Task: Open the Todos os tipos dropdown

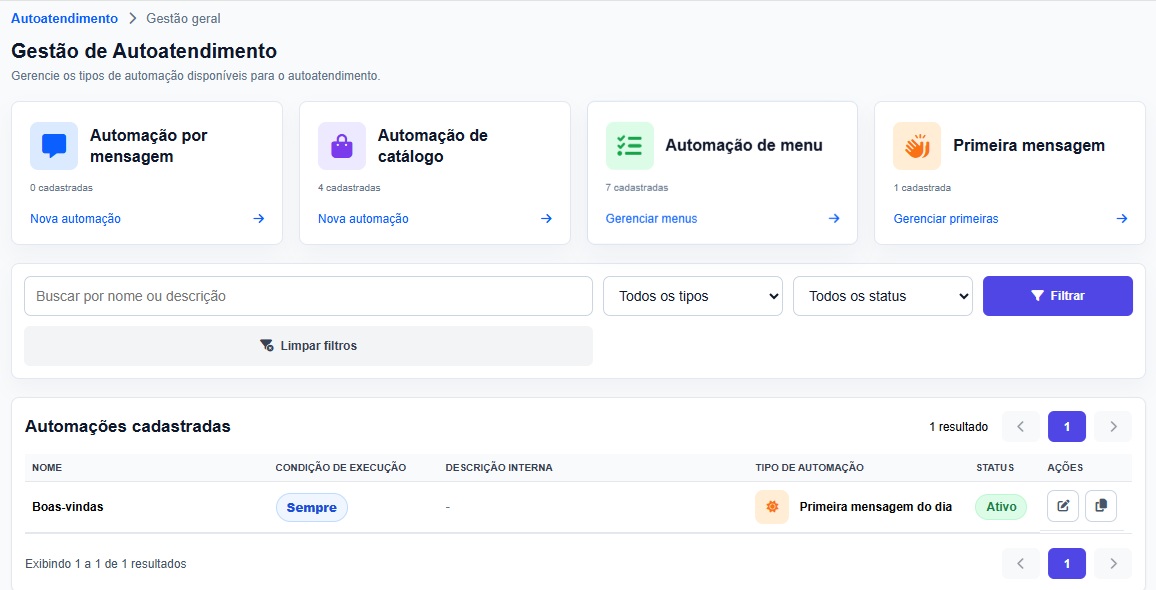Action: coord(693,296)
